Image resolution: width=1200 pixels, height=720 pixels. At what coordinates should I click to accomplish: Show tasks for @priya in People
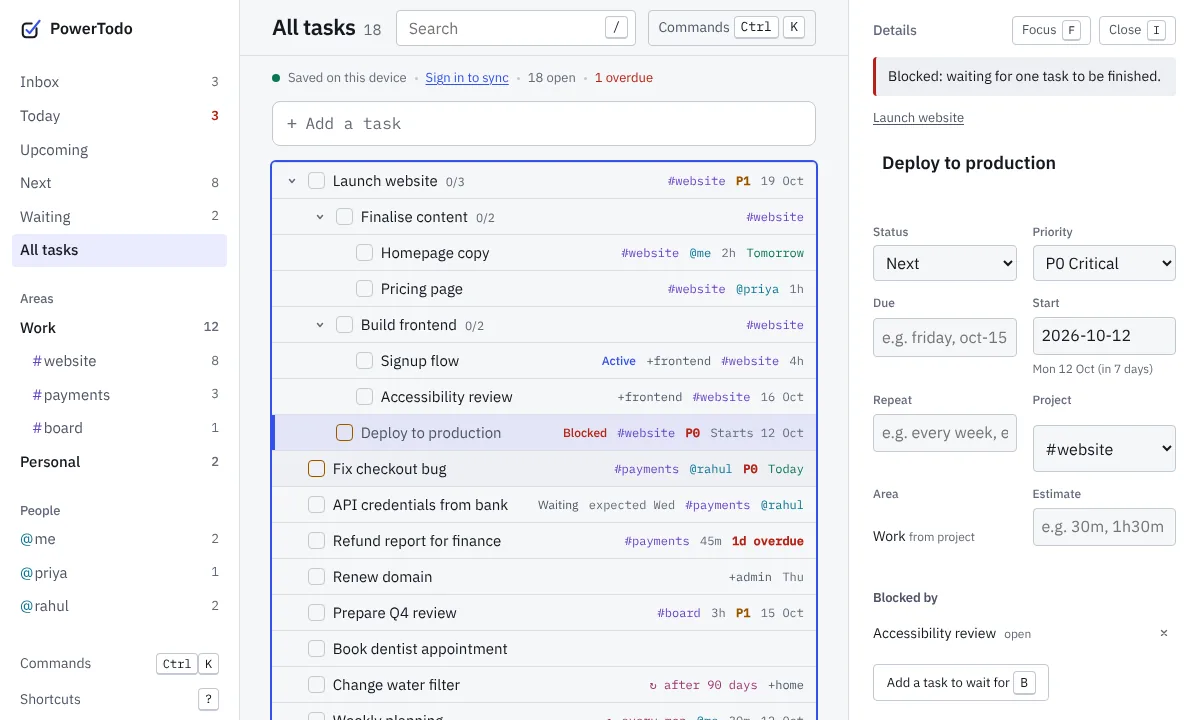(120, 573)
